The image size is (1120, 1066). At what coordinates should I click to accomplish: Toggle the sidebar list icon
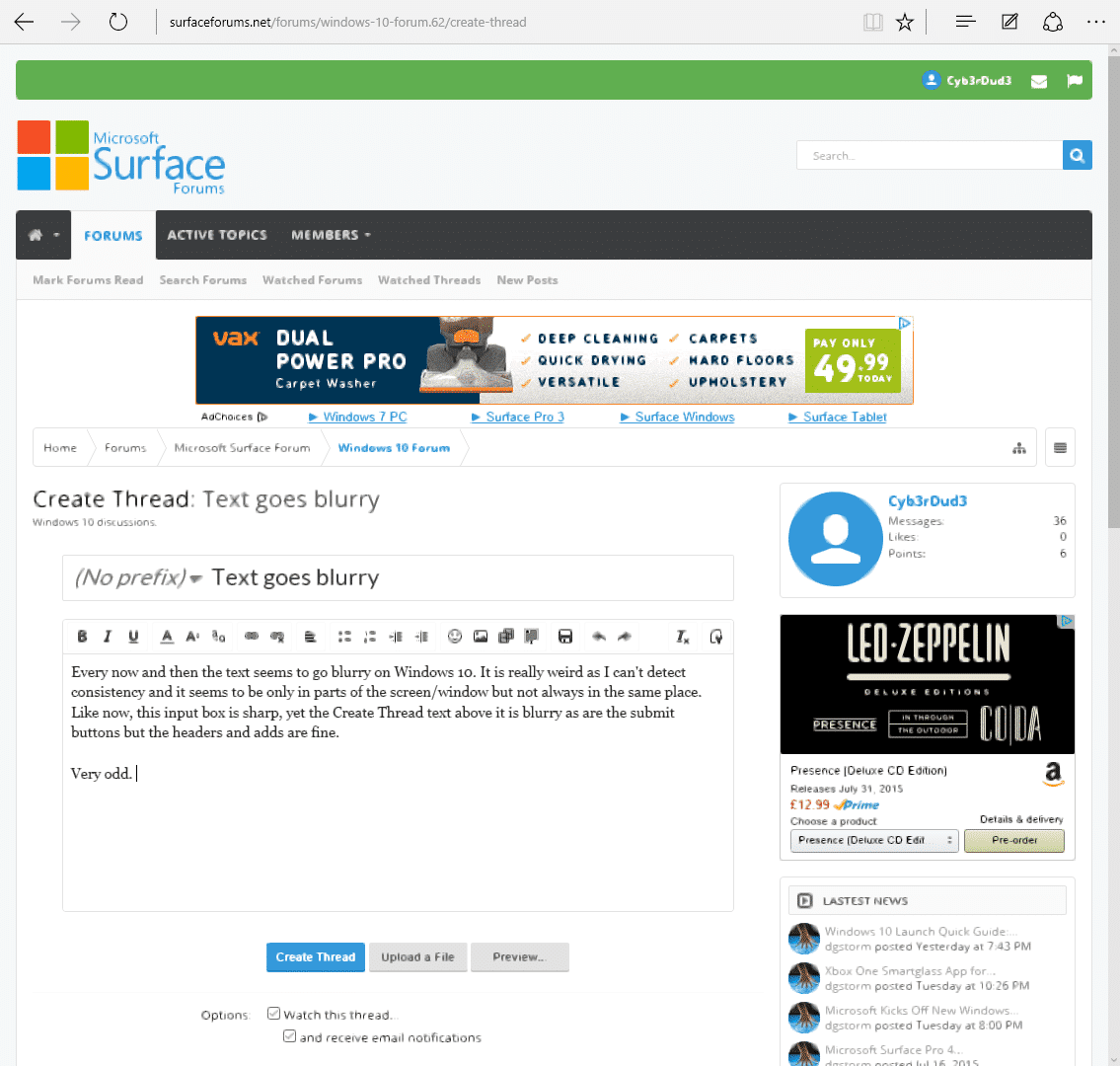(x=1060, y=448)
